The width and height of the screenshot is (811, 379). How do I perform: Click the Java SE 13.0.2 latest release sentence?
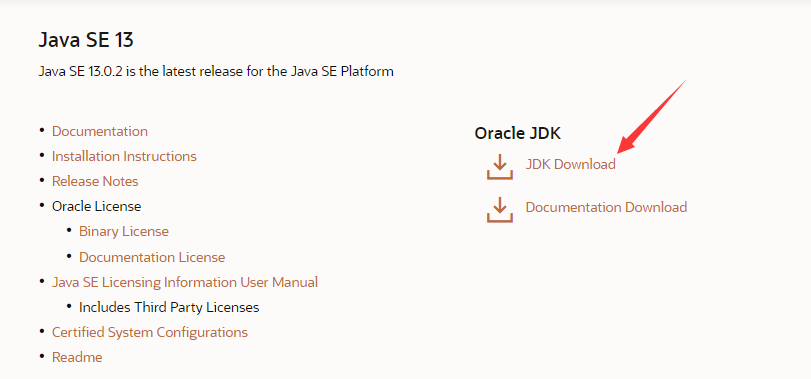click(x=216, y=71)
